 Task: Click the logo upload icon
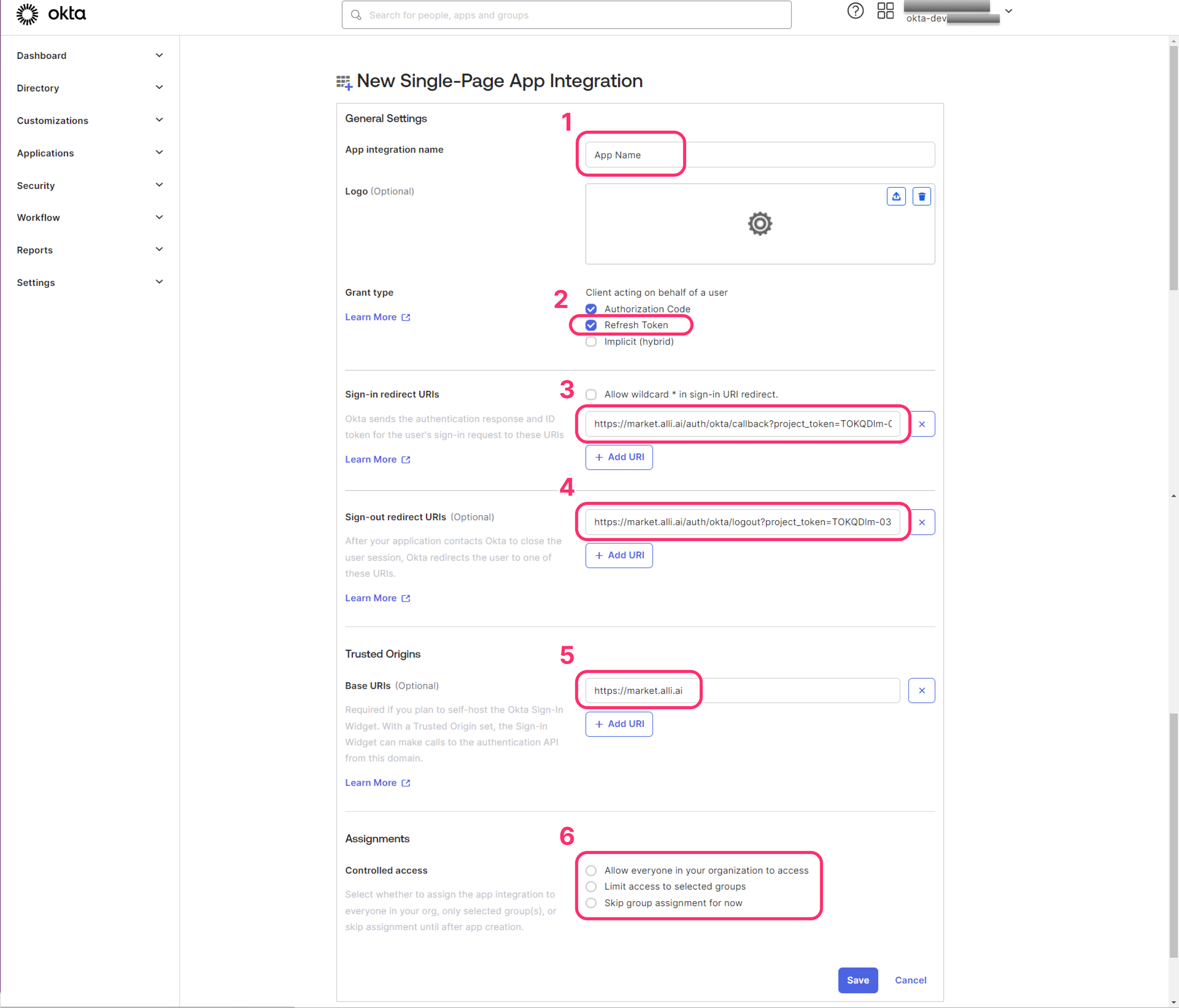pos(896,196)
